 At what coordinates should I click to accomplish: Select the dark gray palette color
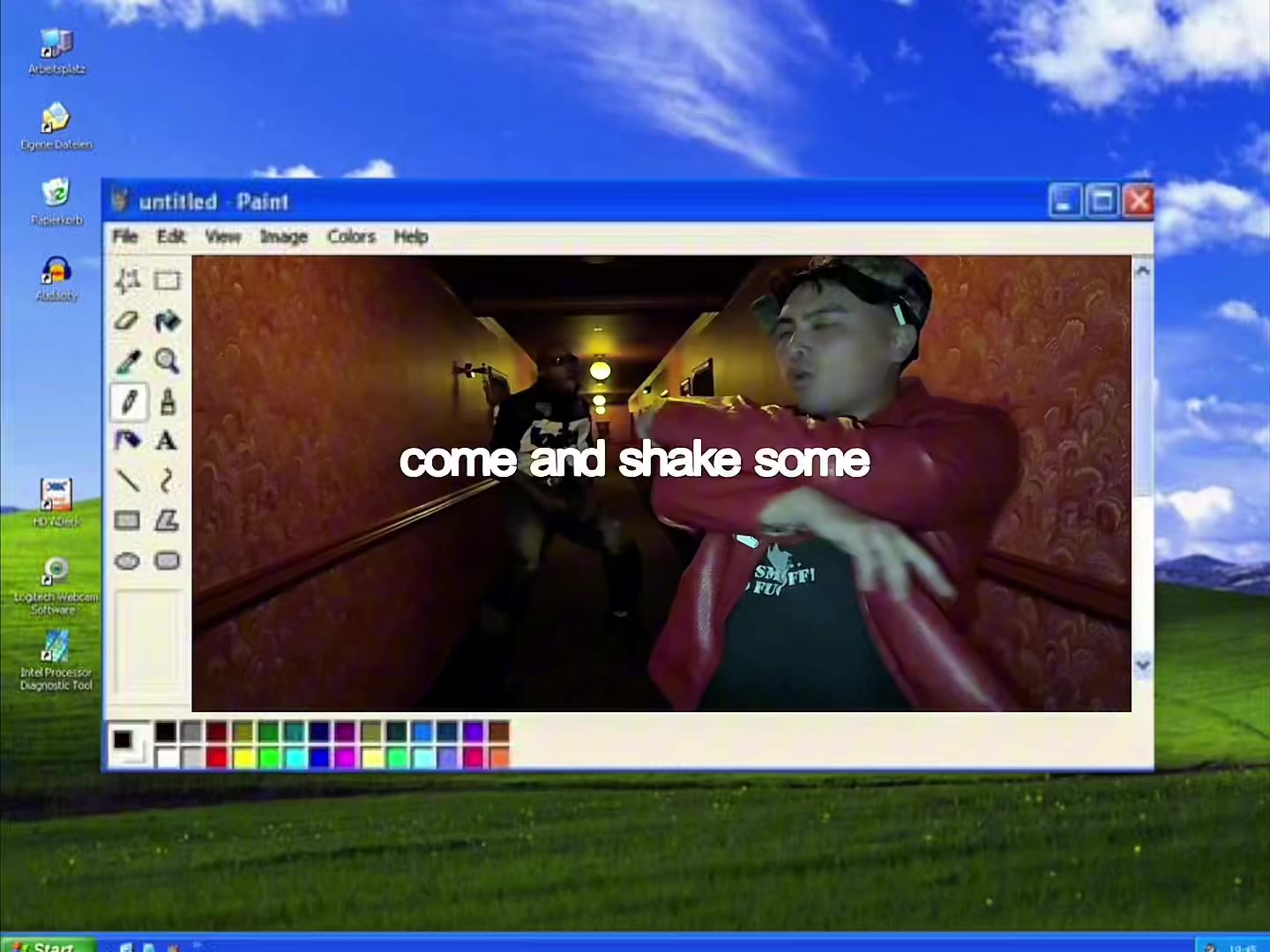[x=191, y=732]
